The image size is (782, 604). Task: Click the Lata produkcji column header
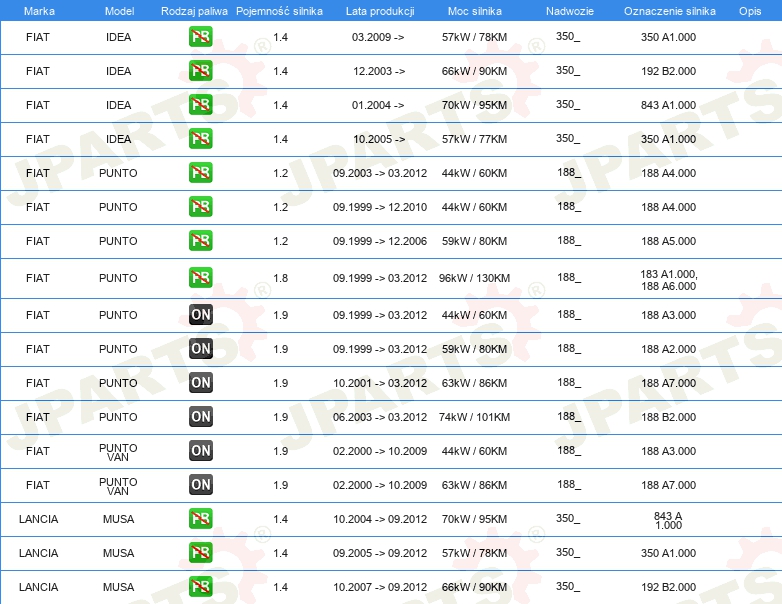pyautogui.click(x=380, y=11)
